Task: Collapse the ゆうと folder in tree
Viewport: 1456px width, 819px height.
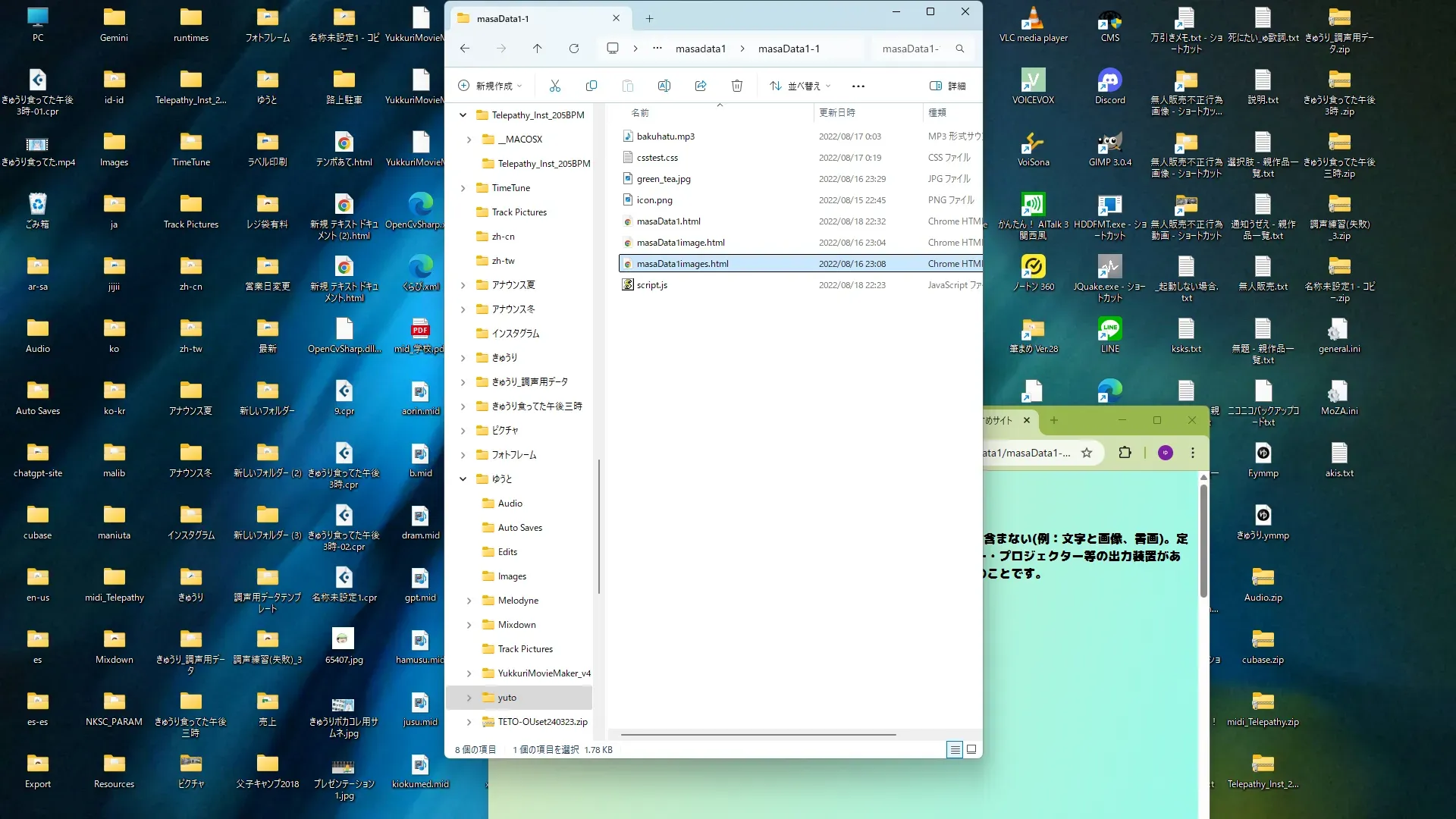Action: pos(463,479)
